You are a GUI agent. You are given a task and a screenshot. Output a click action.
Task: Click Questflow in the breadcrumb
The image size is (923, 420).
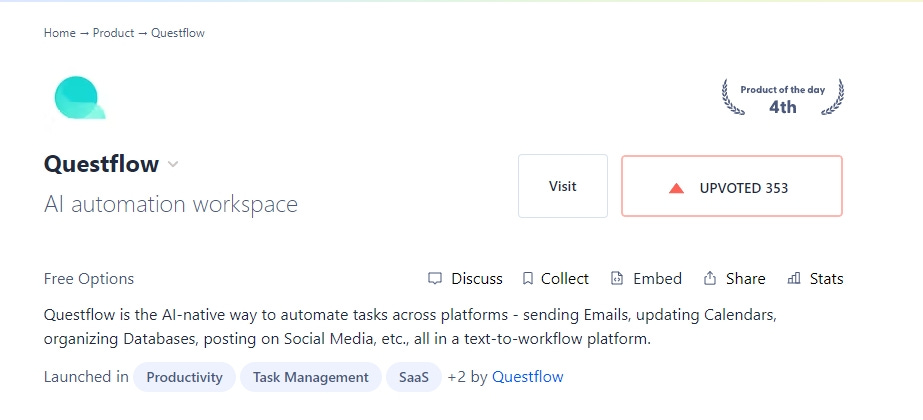point(178,33)
